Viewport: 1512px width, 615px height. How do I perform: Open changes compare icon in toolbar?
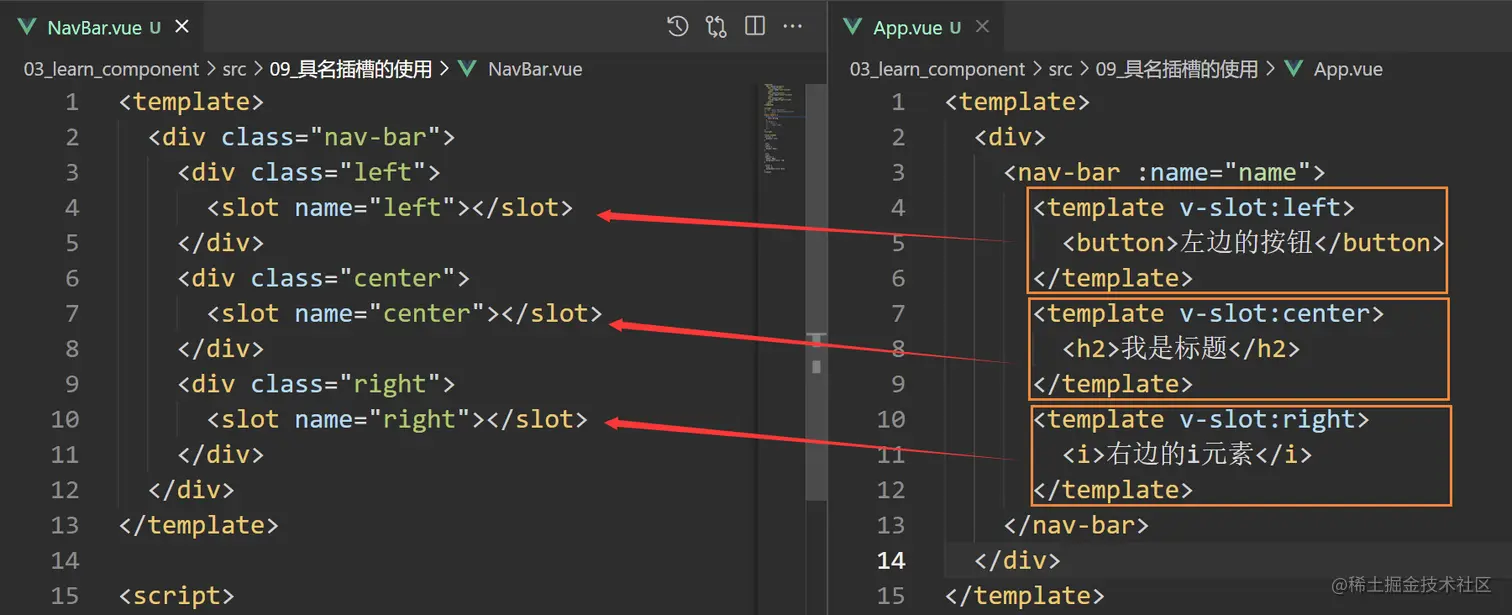click(716, 27)
